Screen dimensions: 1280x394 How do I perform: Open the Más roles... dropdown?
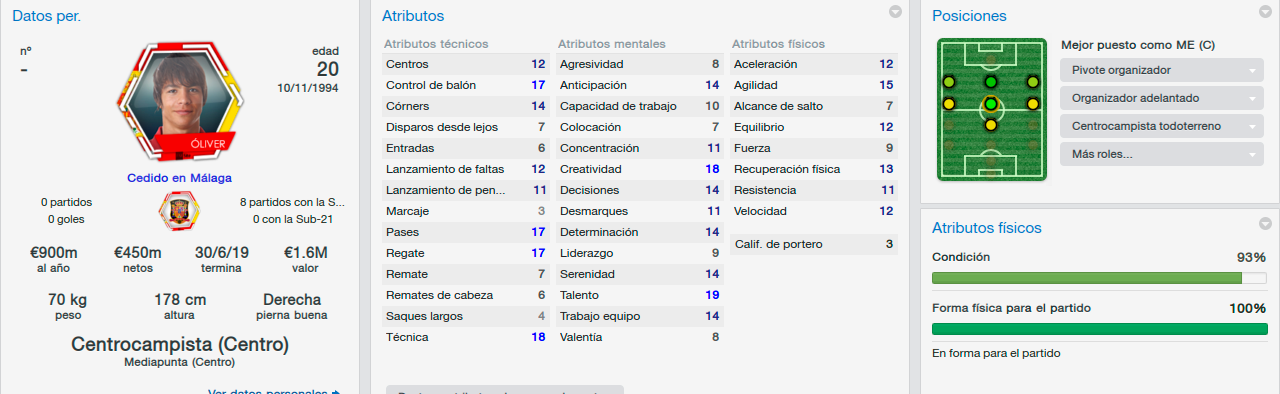1162,155
